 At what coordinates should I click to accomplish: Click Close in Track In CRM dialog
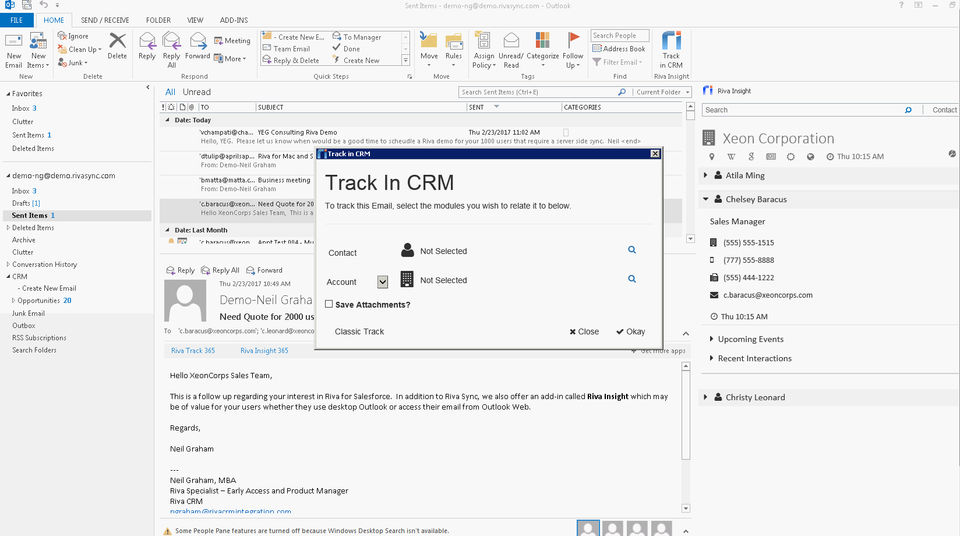584,331
